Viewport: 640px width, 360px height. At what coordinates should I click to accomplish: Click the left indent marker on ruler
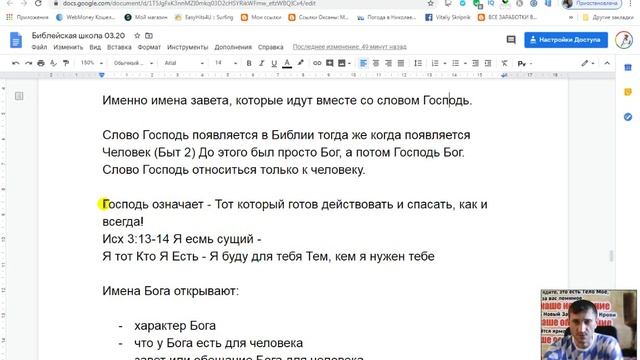click(x=102, y=76)
